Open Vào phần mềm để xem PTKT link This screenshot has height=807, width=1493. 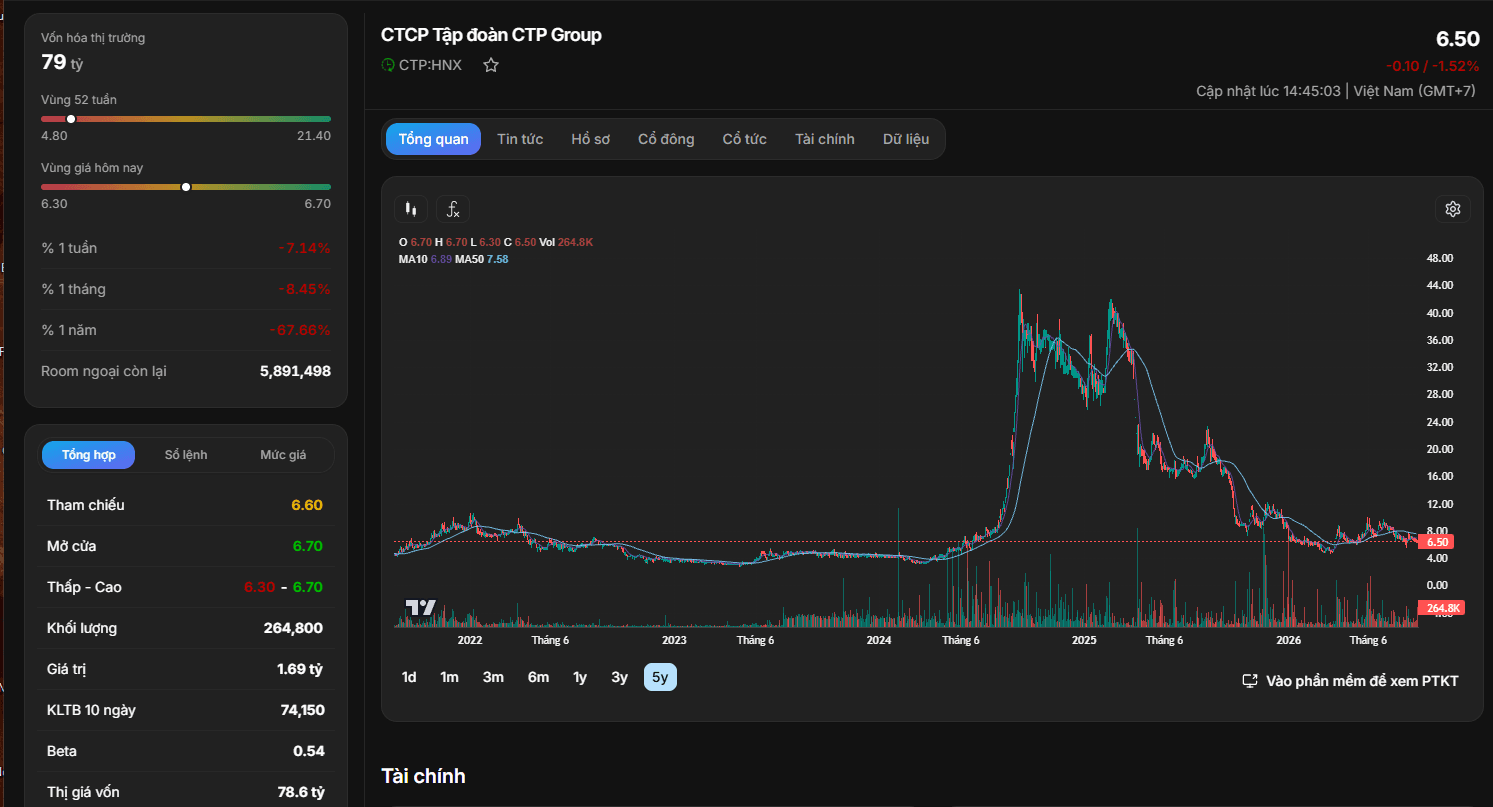[1350, 681]
